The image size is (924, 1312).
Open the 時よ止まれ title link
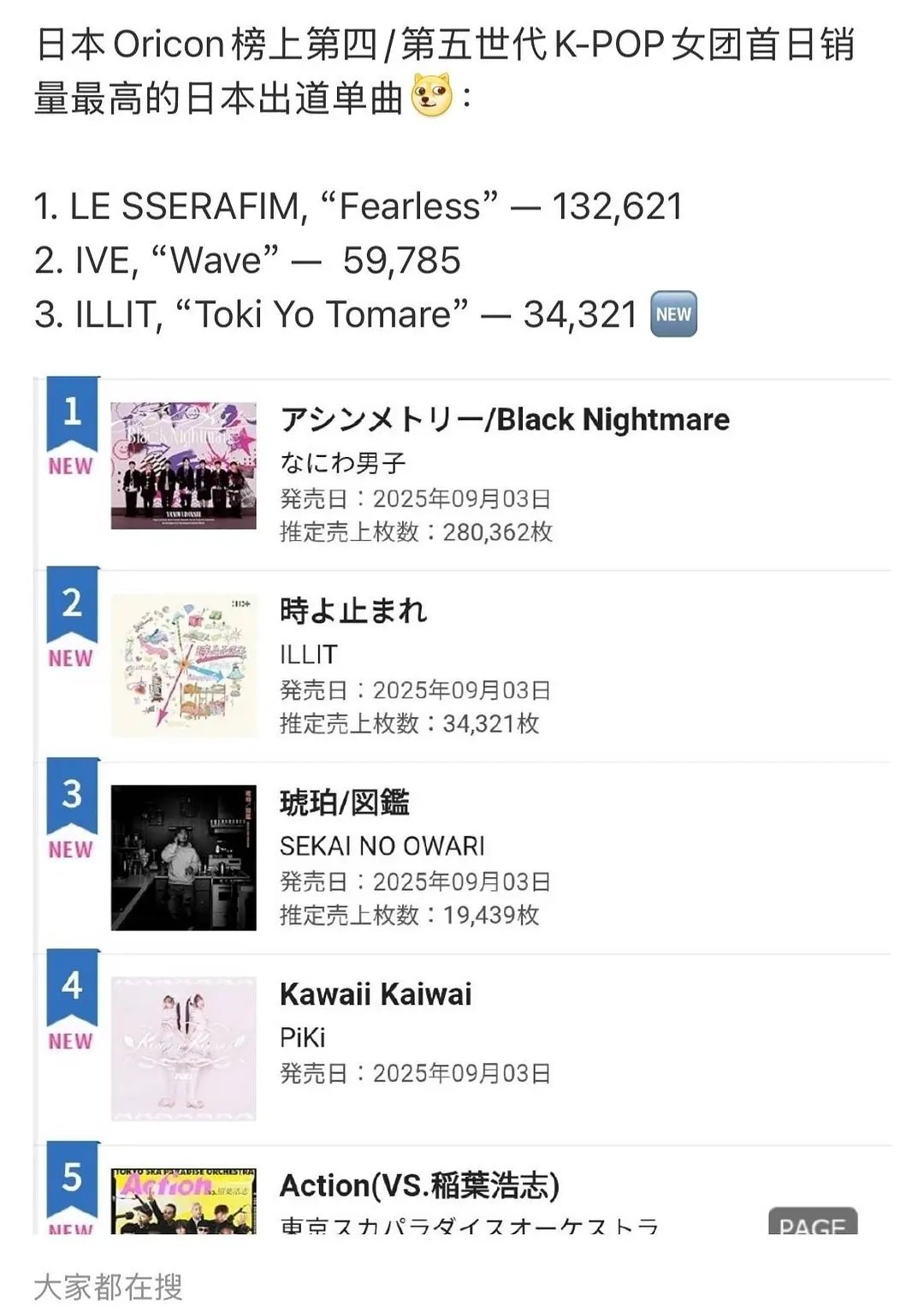click(x=352, y=610)
